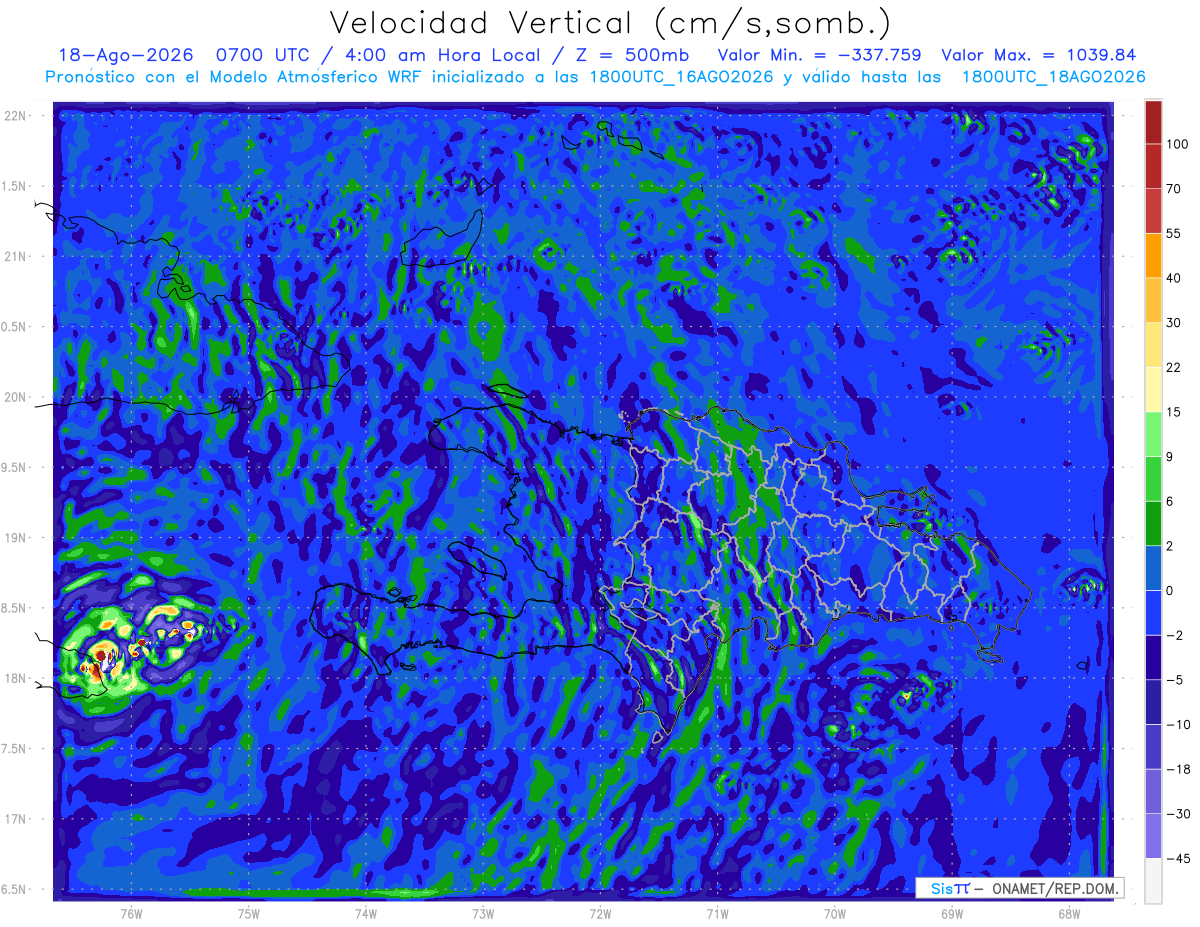
Task: Click the "22" colorbar value
Action: tap(1174, 367)
